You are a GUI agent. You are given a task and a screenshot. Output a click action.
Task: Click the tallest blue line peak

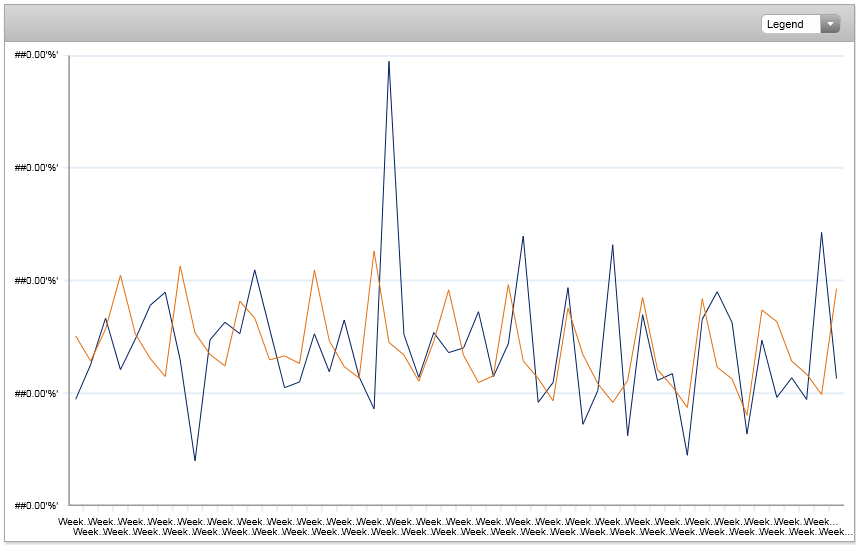pyautogui.click(x=389, y=62)
